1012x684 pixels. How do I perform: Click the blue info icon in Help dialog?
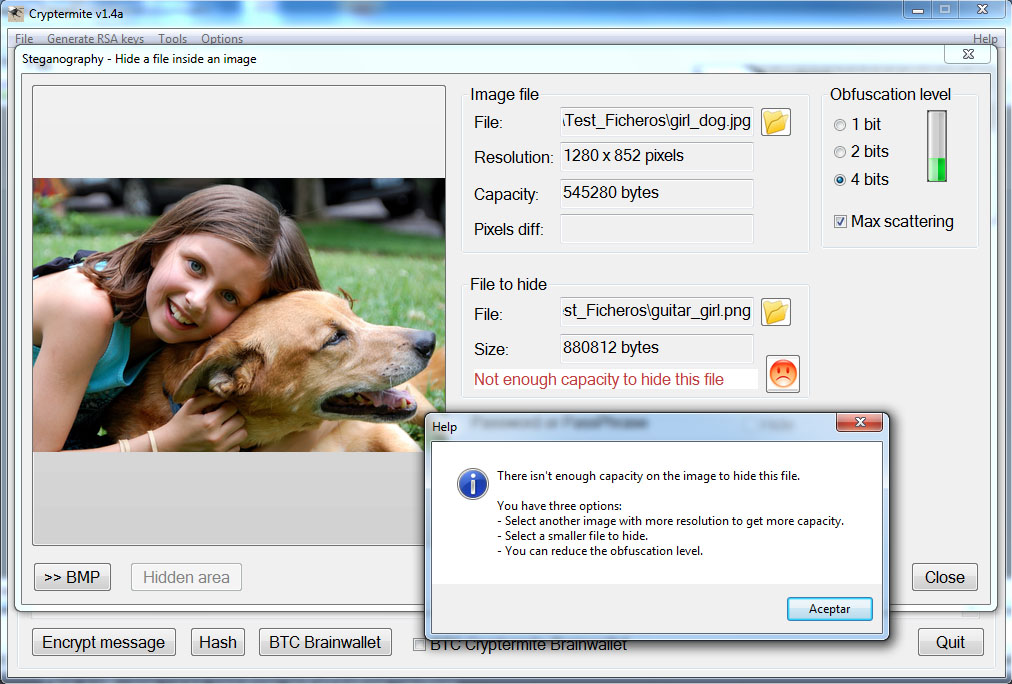click(x=473, y=484)
